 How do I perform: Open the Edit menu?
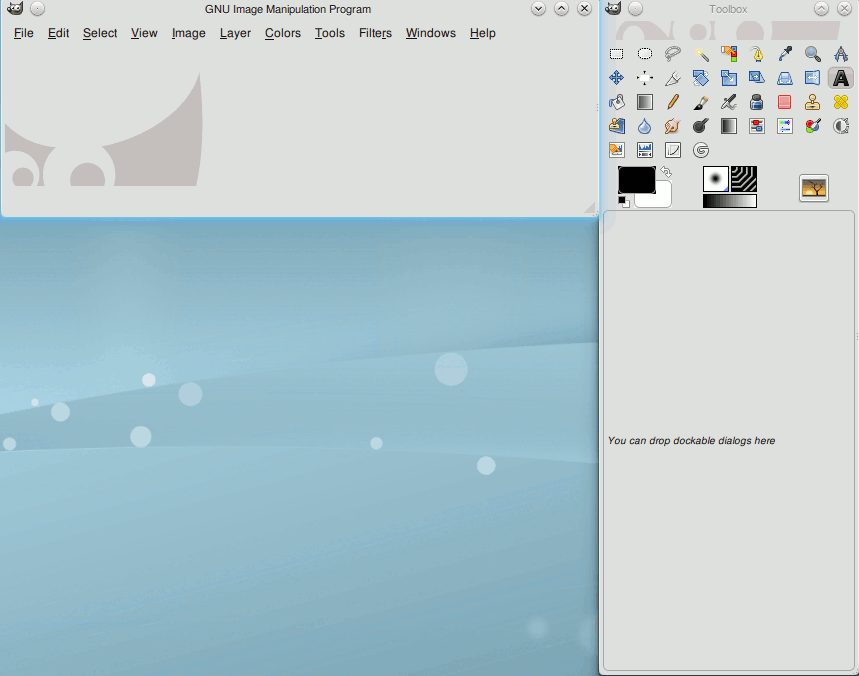pos(58,33)
